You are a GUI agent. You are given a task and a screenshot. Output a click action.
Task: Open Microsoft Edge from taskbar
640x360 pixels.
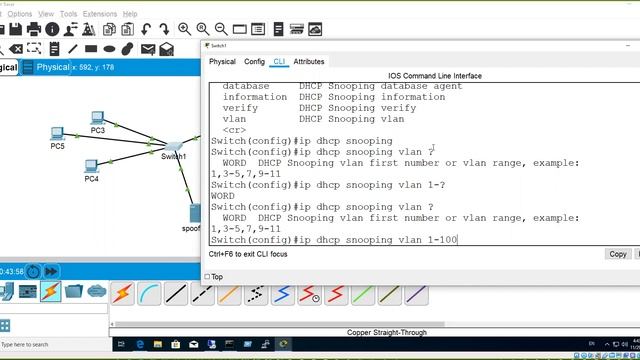tap(140, 344)
